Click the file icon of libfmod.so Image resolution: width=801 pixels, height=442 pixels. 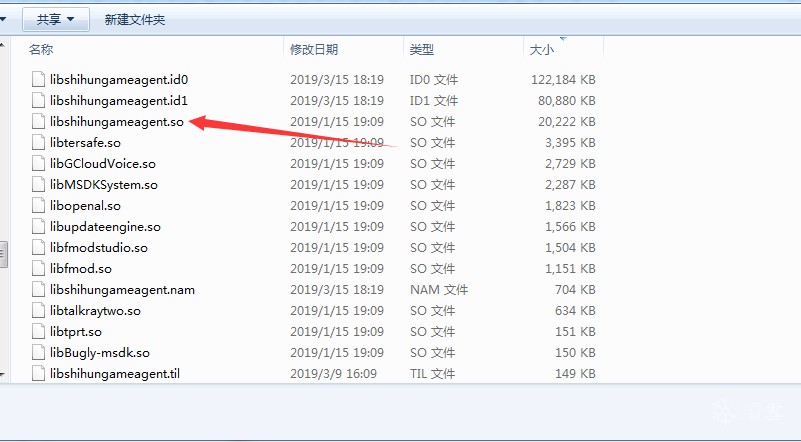[x=38, y=268]
